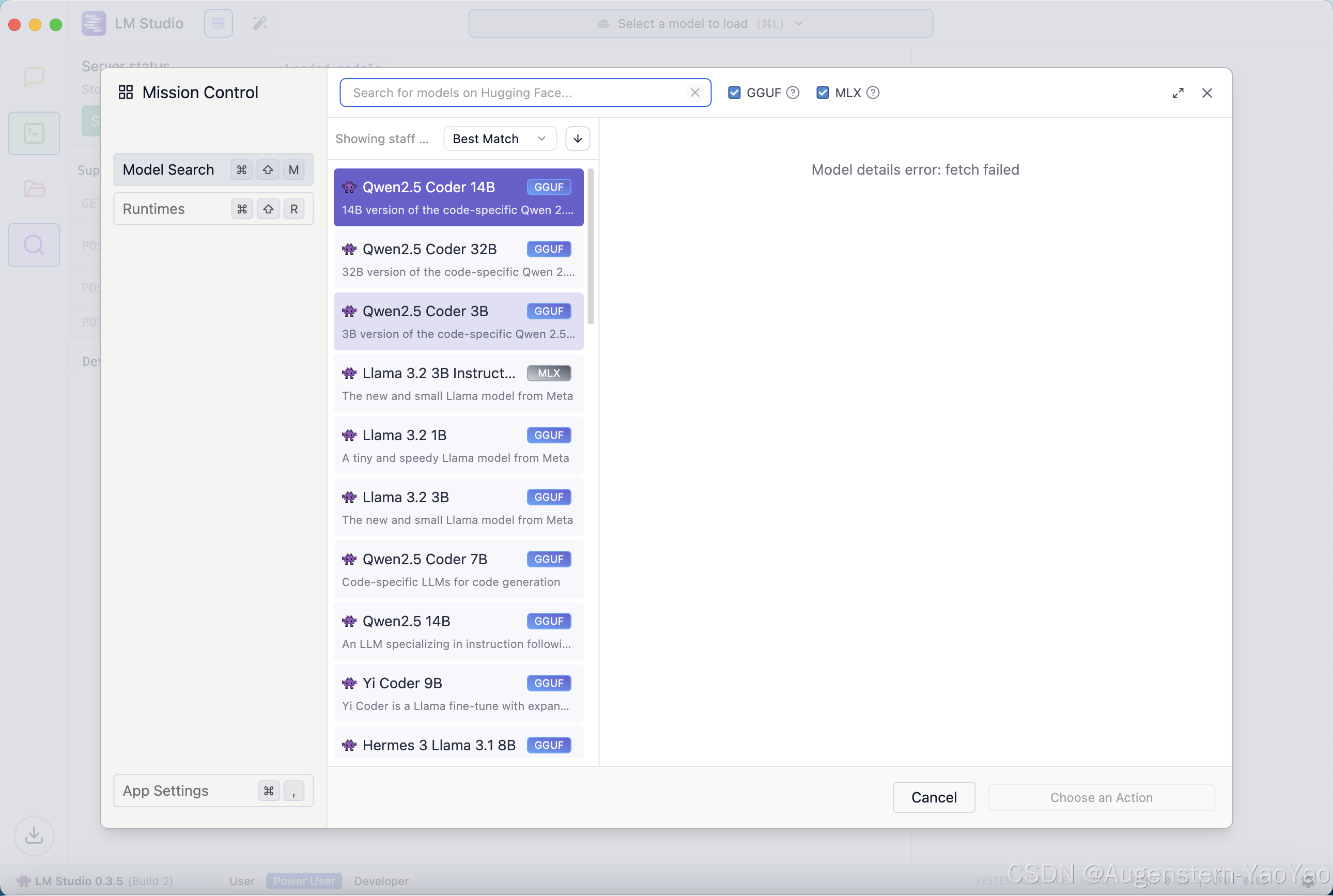Click 'Model details error: fetch failed' text
This screenshot has width=1333, height=896.
click(916, 169)
